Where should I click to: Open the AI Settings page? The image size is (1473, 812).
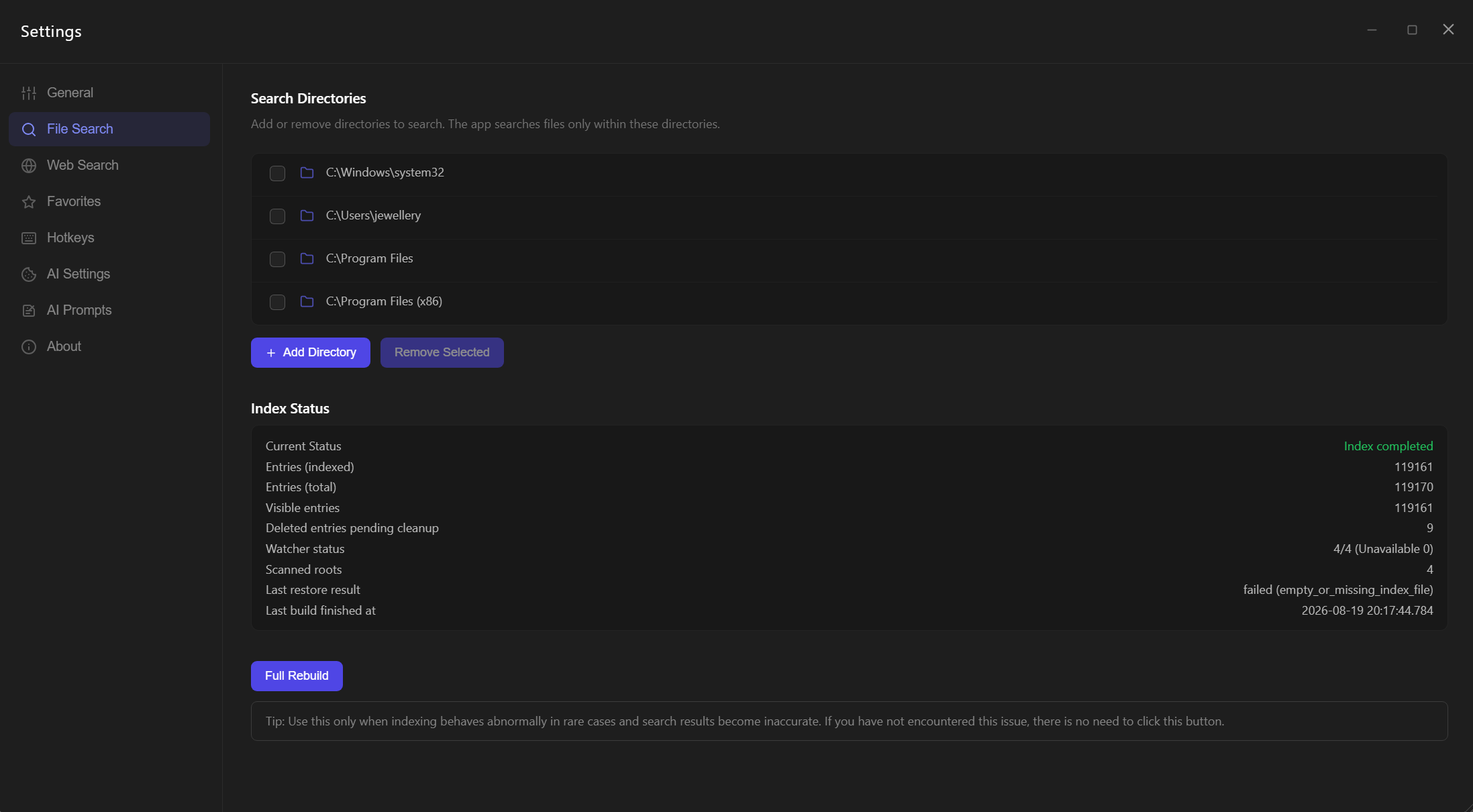[109, 274]
